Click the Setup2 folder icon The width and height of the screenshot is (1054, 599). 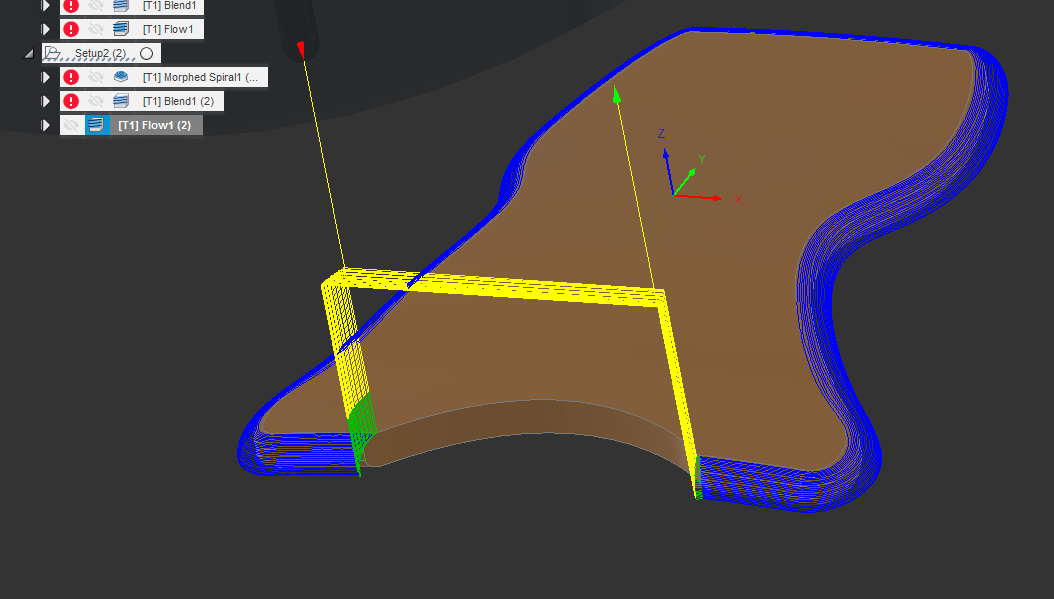(x=52, y=52)
